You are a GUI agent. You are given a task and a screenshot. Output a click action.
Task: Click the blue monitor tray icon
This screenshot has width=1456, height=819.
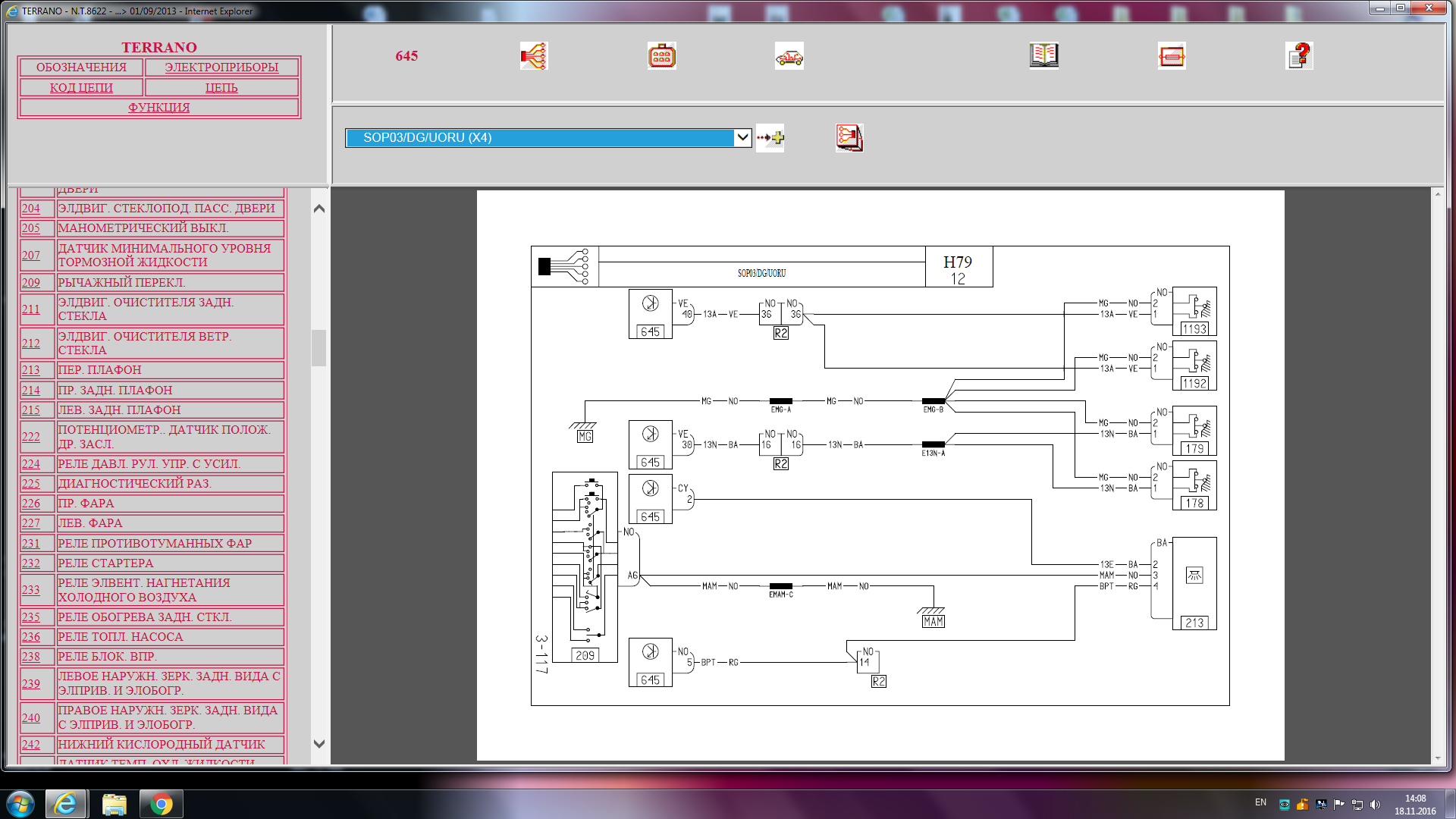pos(1321,805)
